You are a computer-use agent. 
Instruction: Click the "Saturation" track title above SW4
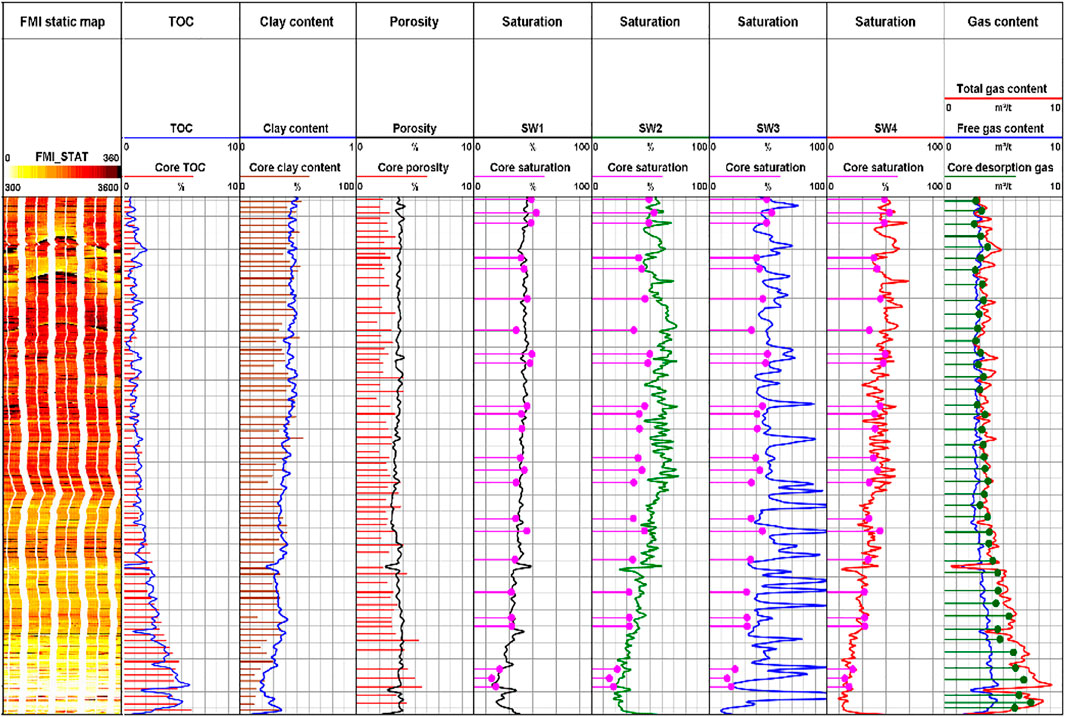click(x=886, y=22)
